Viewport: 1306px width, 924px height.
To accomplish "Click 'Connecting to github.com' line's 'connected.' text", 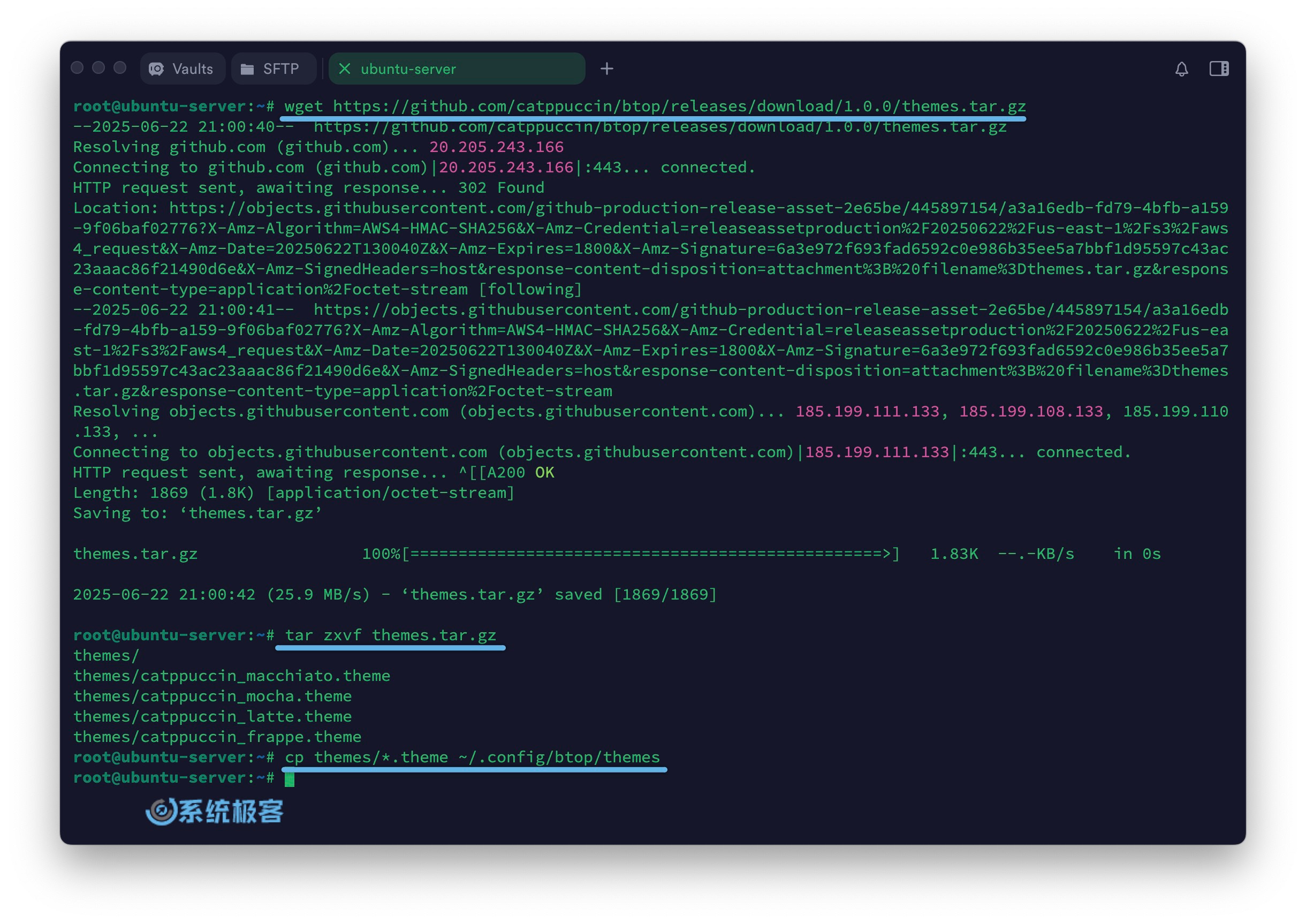I will 708,167.
